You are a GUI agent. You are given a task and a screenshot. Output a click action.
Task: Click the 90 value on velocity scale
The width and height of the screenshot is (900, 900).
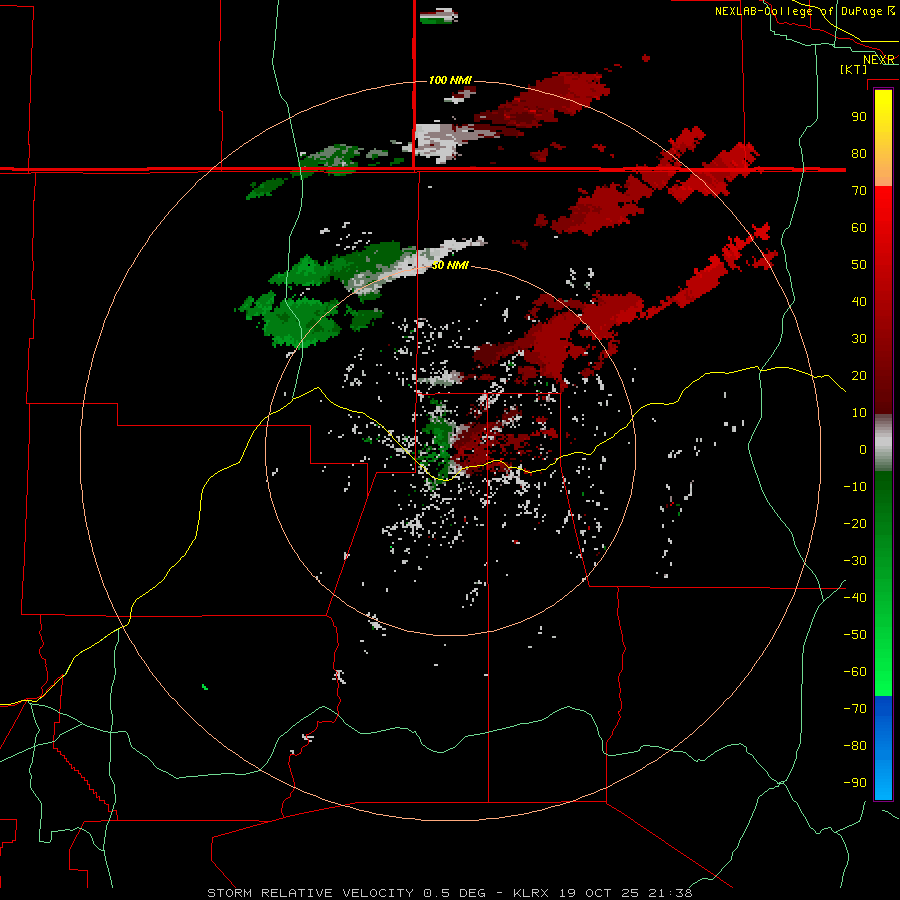[859, 117]
